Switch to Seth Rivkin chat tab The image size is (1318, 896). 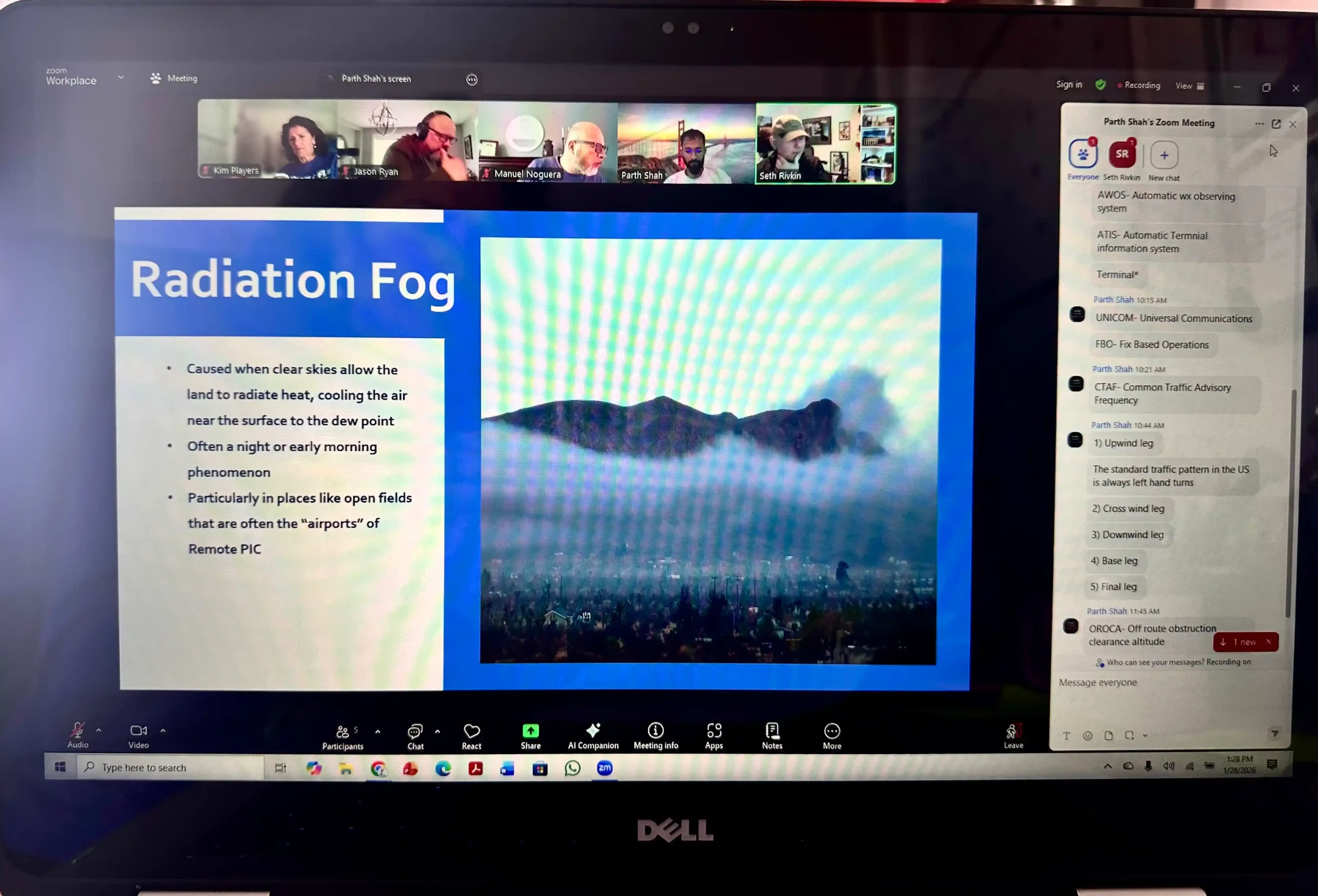pyautogui.click(x=1121, y=155)
